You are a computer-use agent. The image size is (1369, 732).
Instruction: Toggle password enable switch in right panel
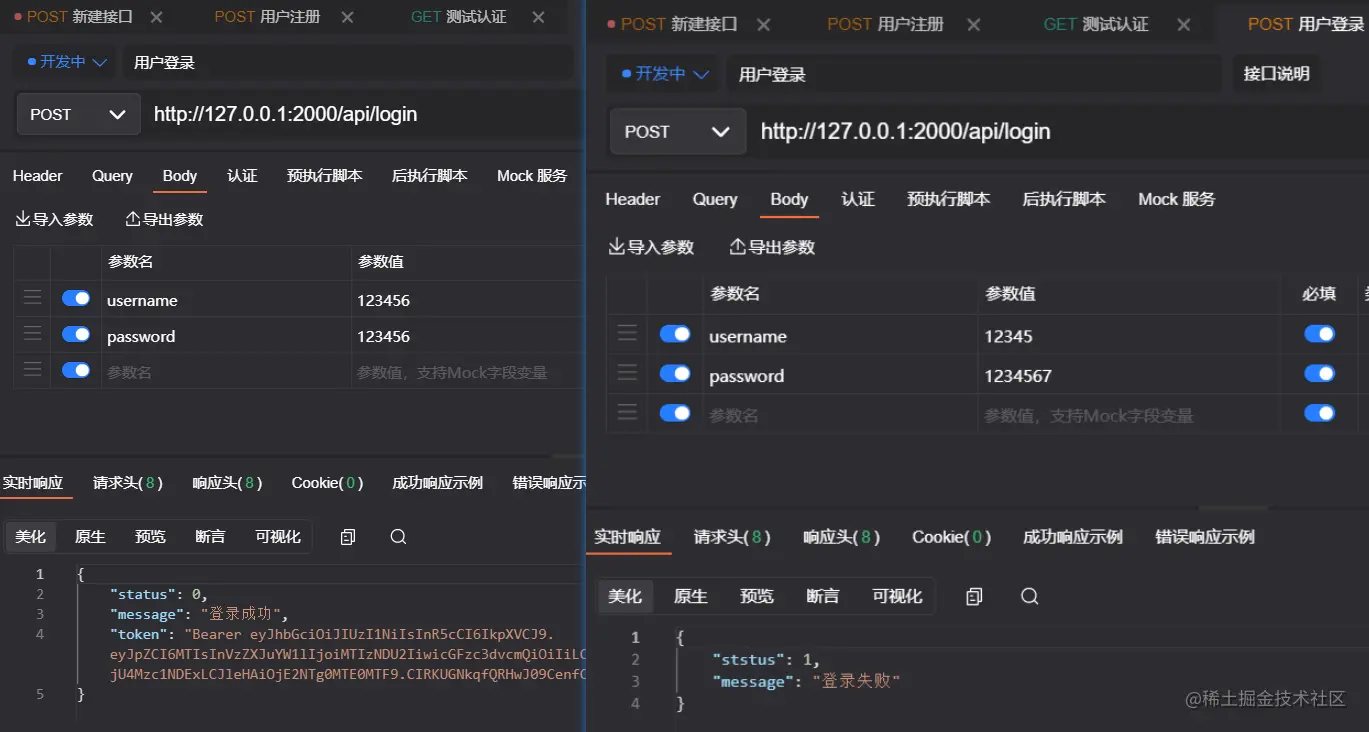(x=675, y=373)
